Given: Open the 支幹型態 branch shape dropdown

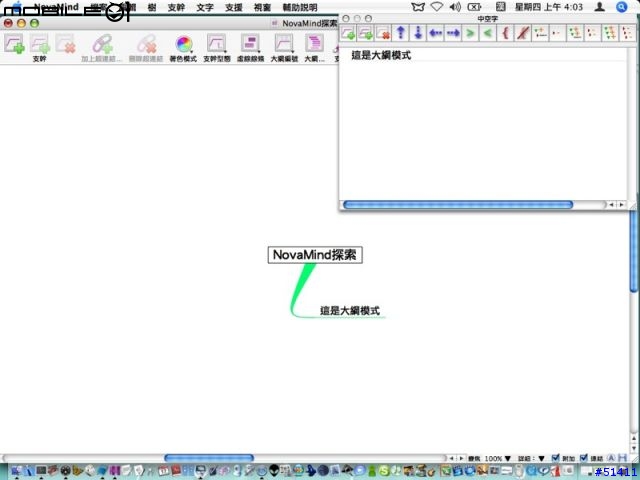Looking at the screenshot, I should coord(217,44).
